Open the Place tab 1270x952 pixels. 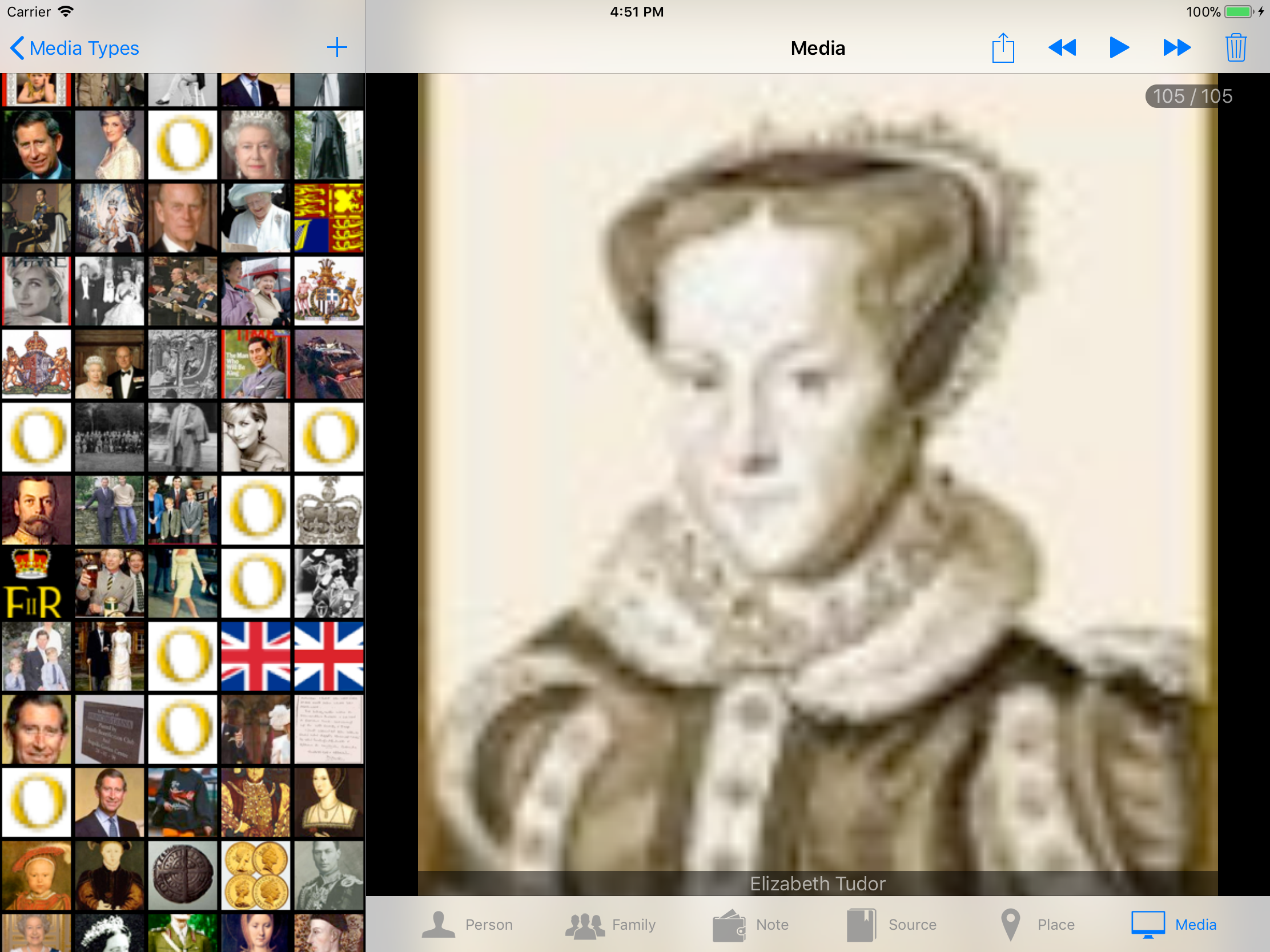[1037, 925]
